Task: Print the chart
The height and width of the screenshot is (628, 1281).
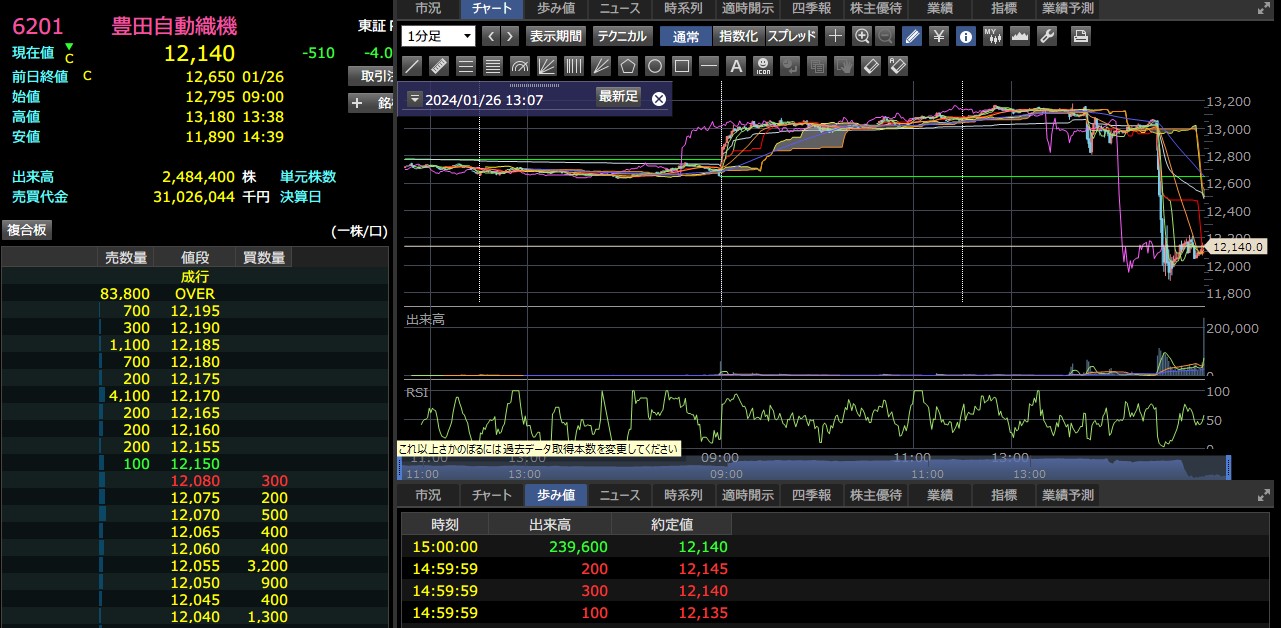Action: tap(1080, 36)
